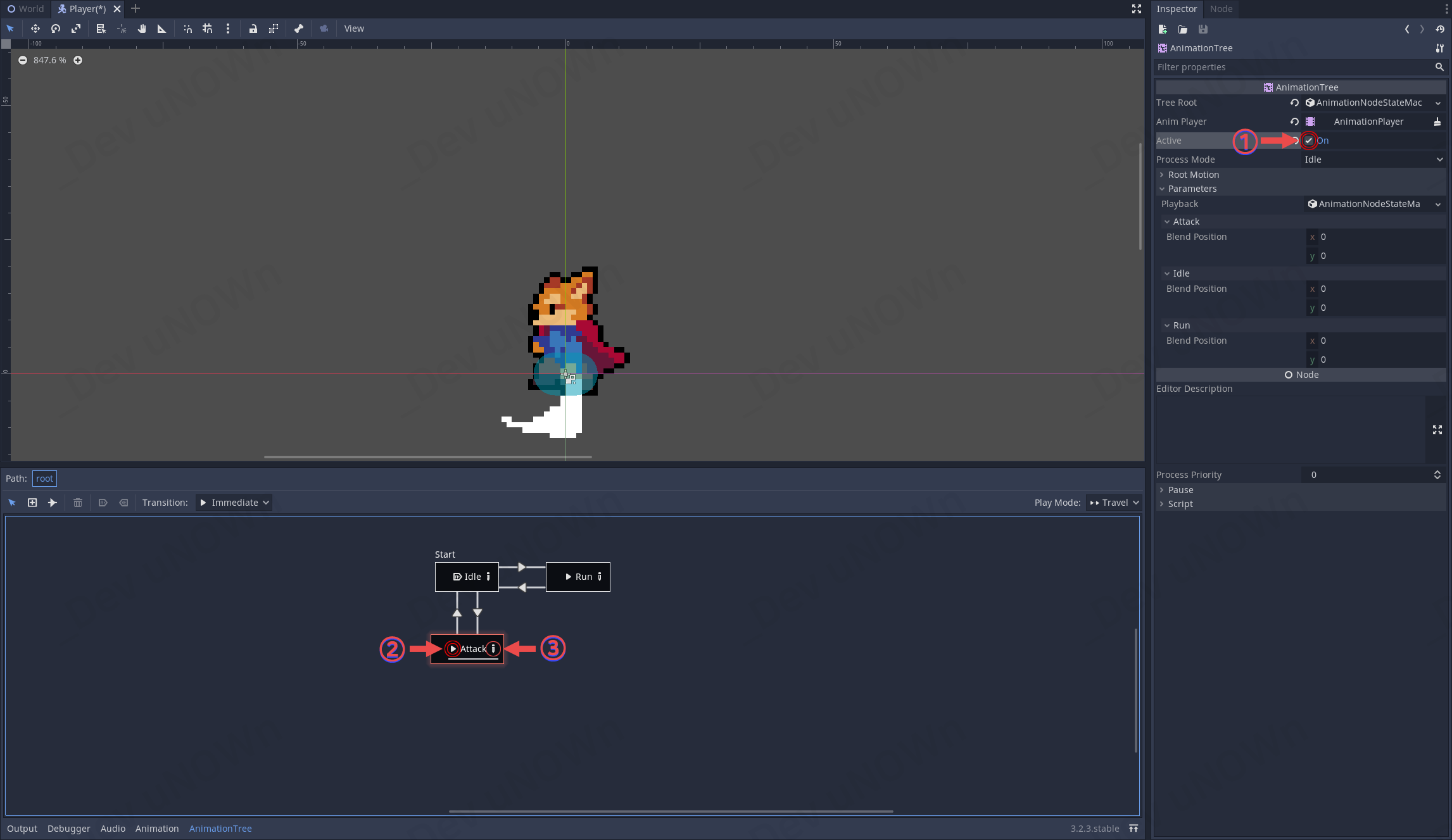Activate the Pan mode hand tool
The image size is (1452, 840).
pos(142,28)
